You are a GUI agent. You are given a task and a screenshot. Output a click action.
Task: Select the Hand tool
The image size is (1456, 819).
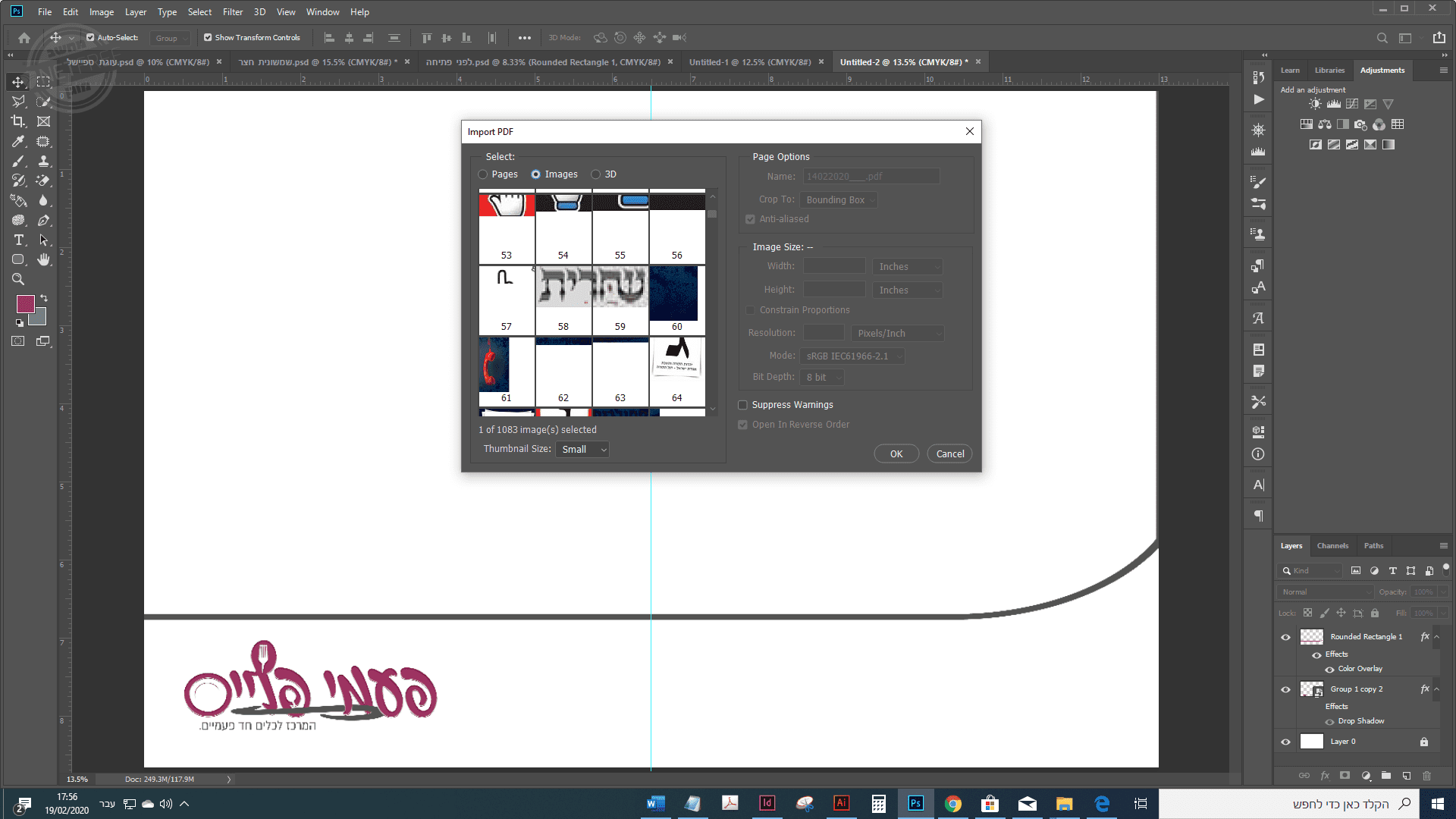tap(44, 259)
